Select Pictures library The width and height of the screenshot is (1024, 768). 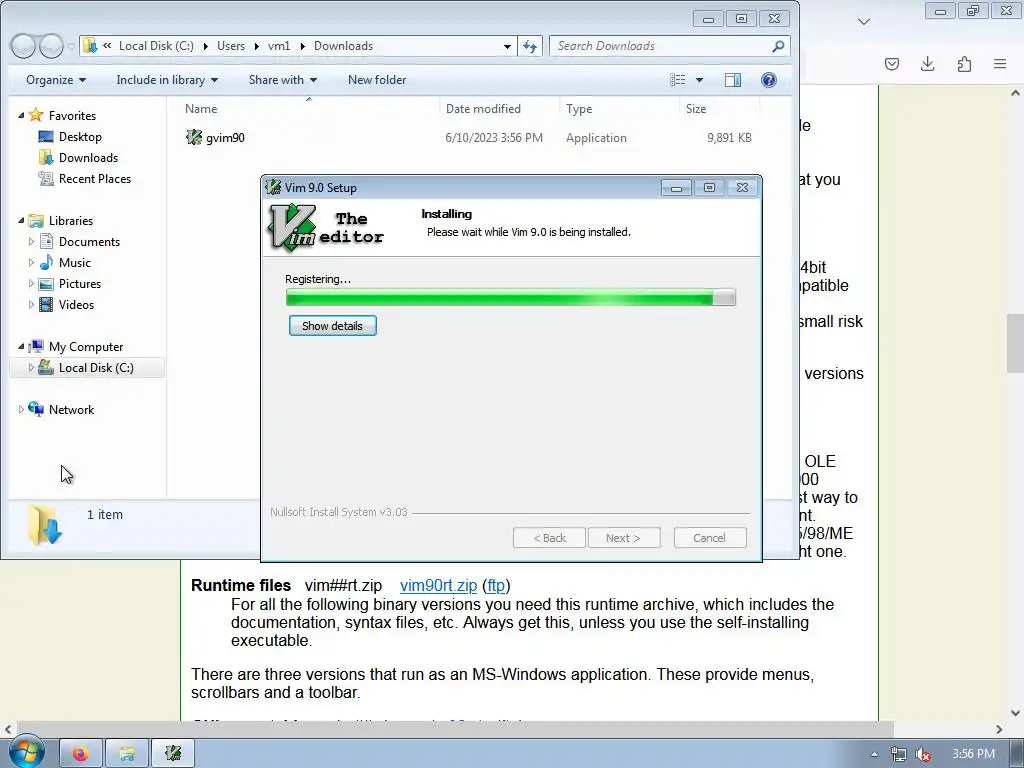[80, 283]
